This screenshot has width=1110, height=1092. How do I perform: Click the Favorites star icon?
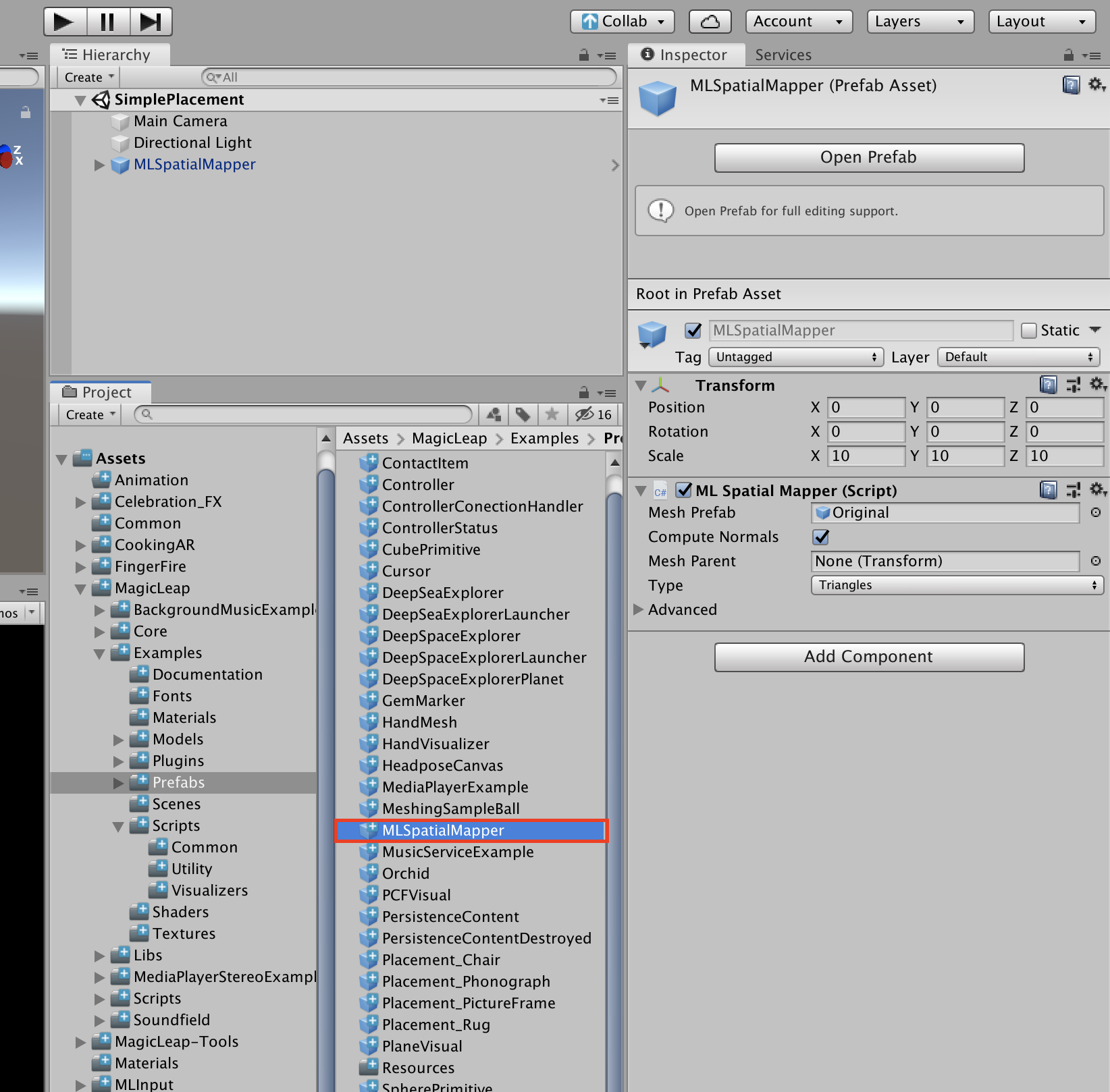click(x=552, y=414)
